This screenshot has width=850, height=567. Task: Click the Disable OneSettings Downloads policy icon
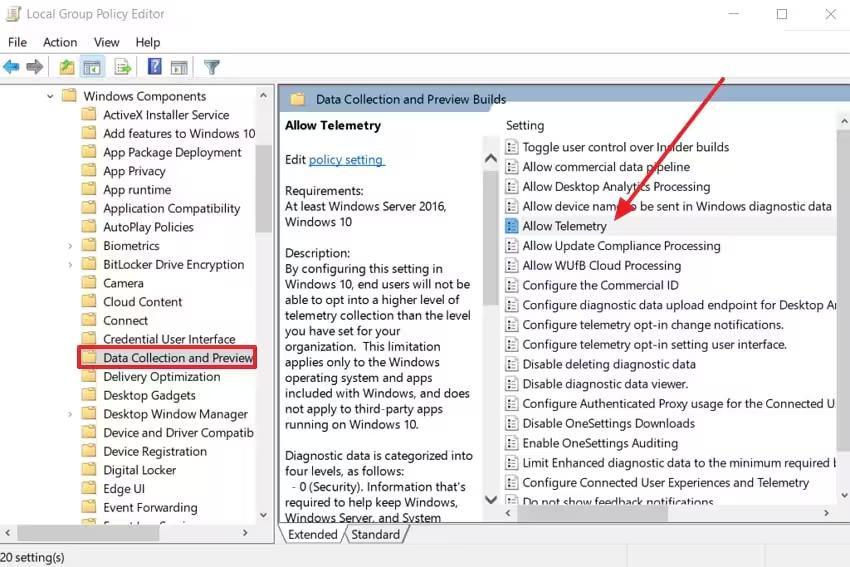point(511,423)
